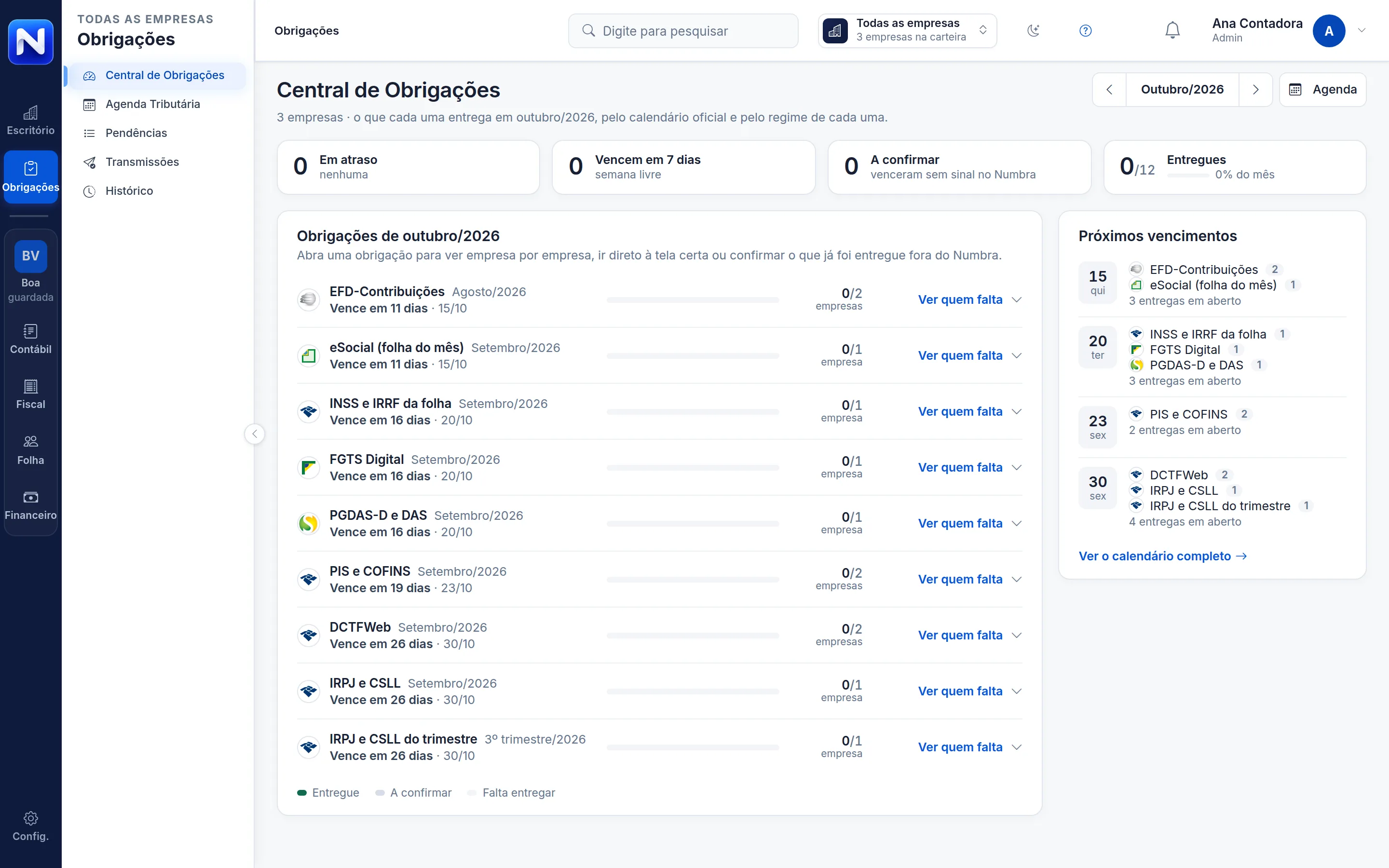Toggle dark mode moon icon
Screen dimensions: 1389x868
pyautogui.click(x=1033, y=31)
